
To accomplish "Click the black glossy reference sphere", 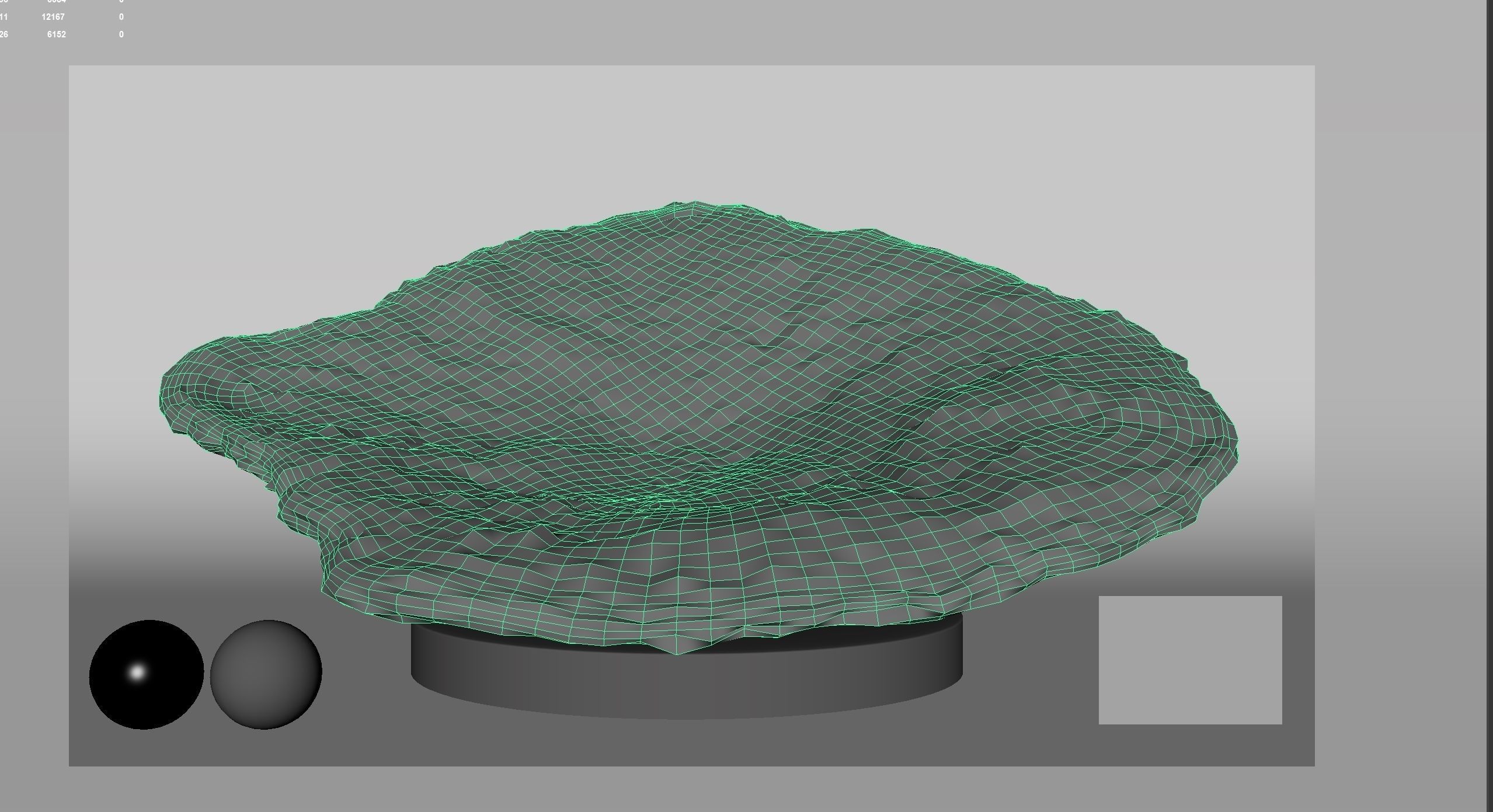I will pyautogui.click(x=146, y=674).
